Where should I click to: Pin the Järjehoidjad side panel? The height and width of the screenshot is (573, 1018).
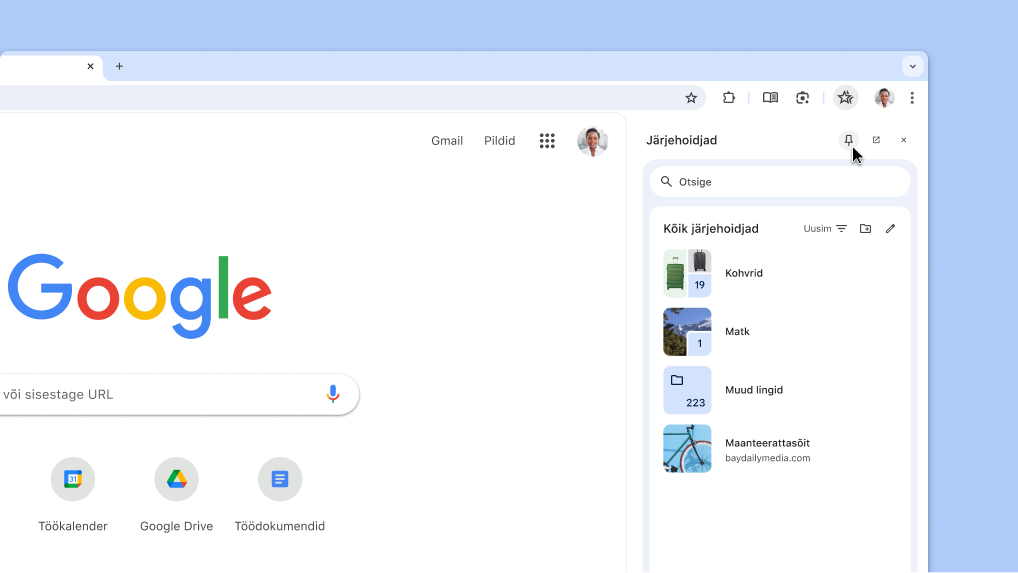click(848, 140)
